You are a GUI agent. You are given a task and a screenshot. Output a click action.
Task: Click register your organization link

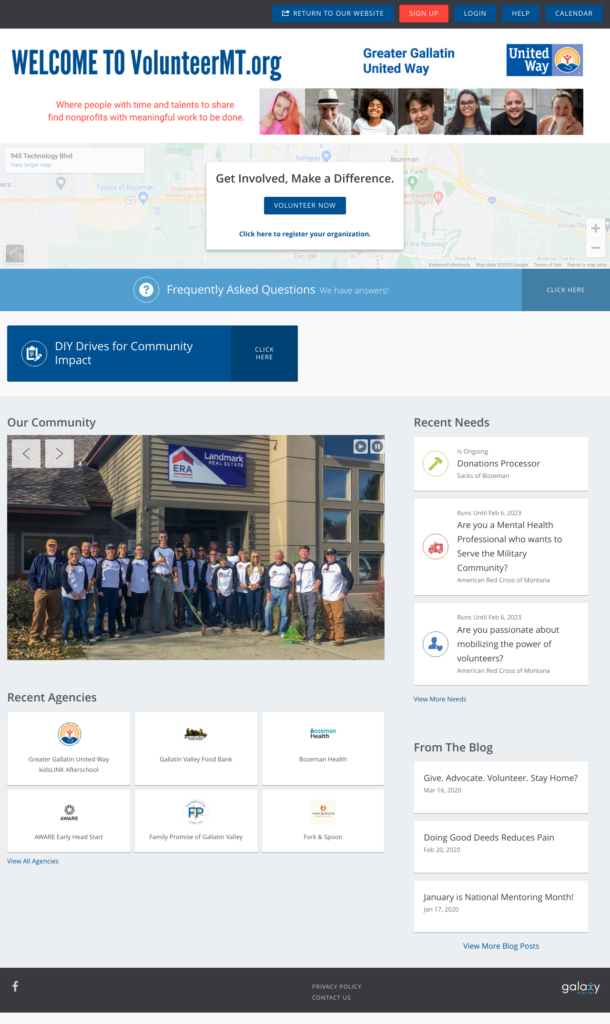coord(304,234)
